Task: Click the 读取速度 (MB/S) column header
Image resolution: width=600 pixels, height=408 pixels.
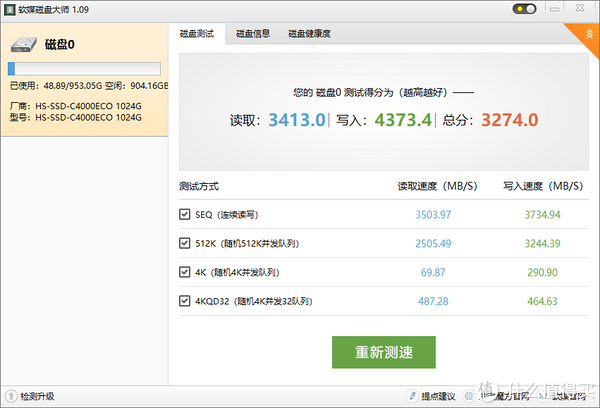Action: click(437, 186)
